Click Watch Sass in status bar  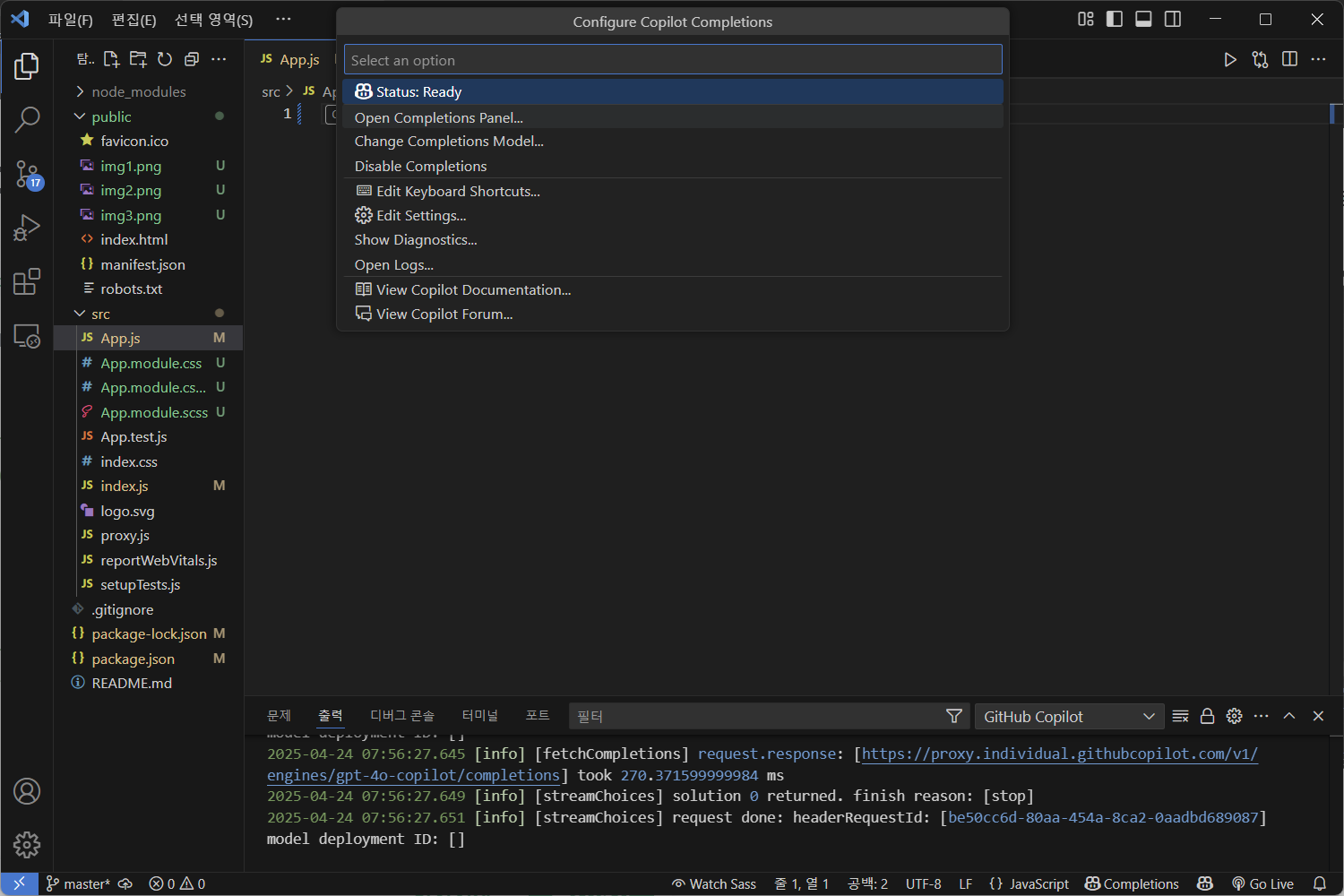click(714, 883)
